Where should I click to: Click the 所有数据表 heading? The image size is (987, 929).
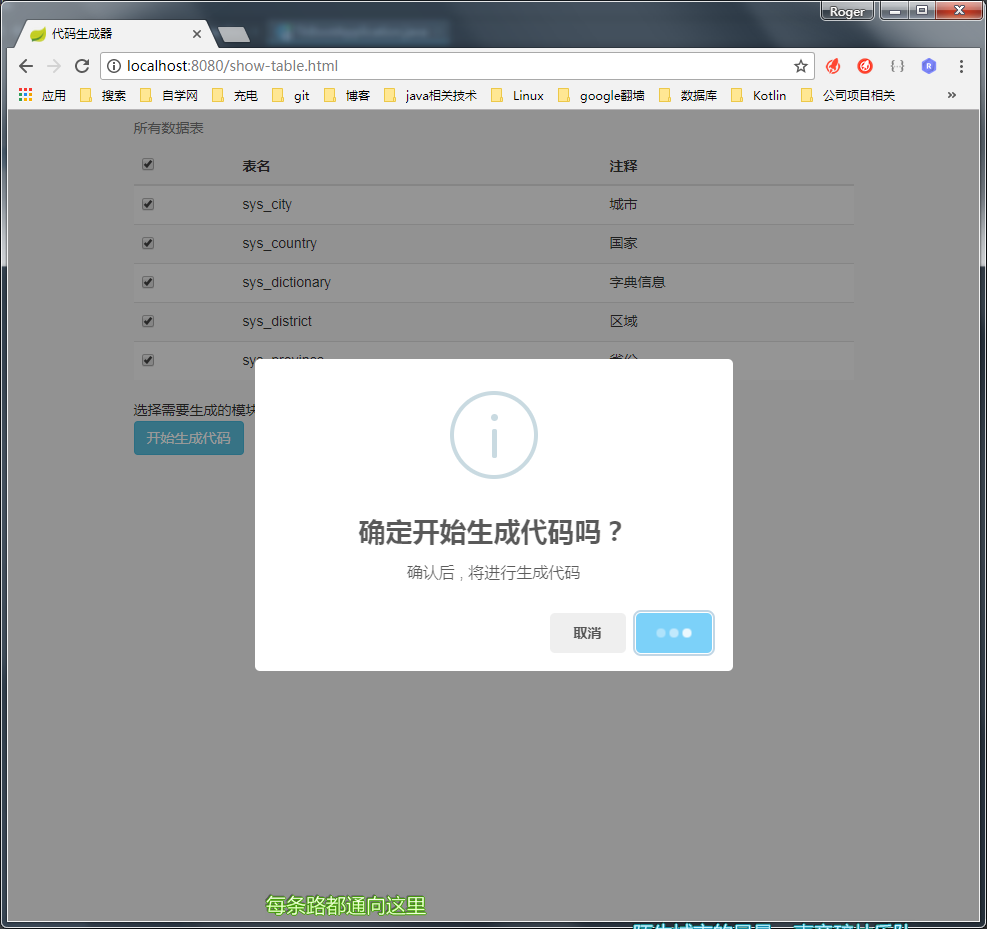(x=168, y=128)
